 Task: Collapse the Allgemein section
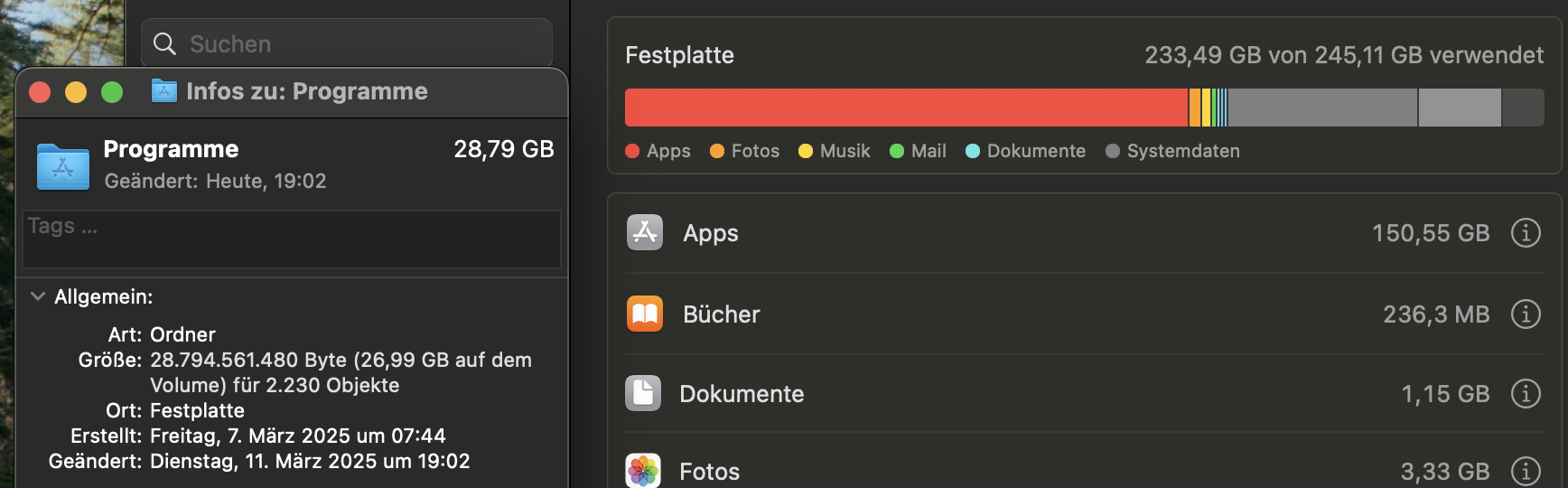(38, 296)
